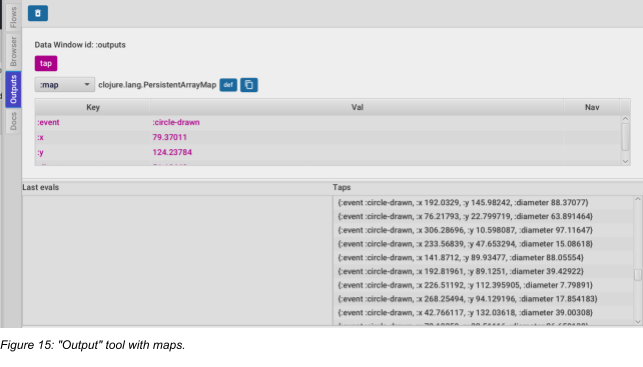
Task: Click the Key column header
Action: [x=93, y=107]
